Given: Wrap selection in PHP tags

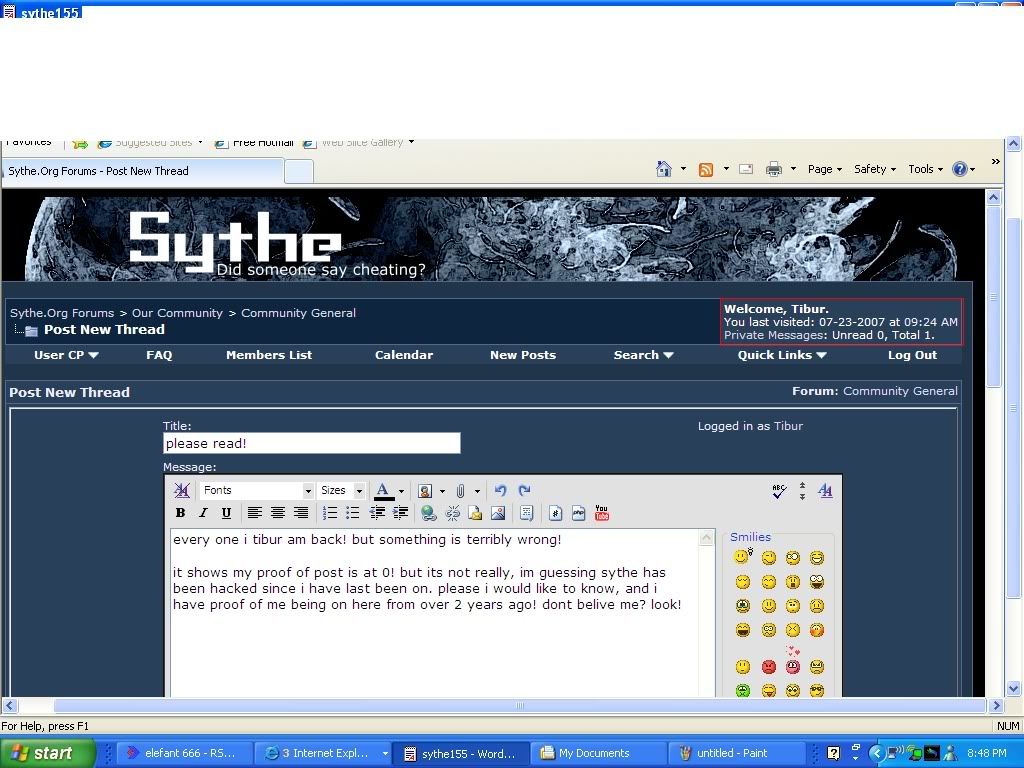Looking at the screenshot, I should (578, 513).
